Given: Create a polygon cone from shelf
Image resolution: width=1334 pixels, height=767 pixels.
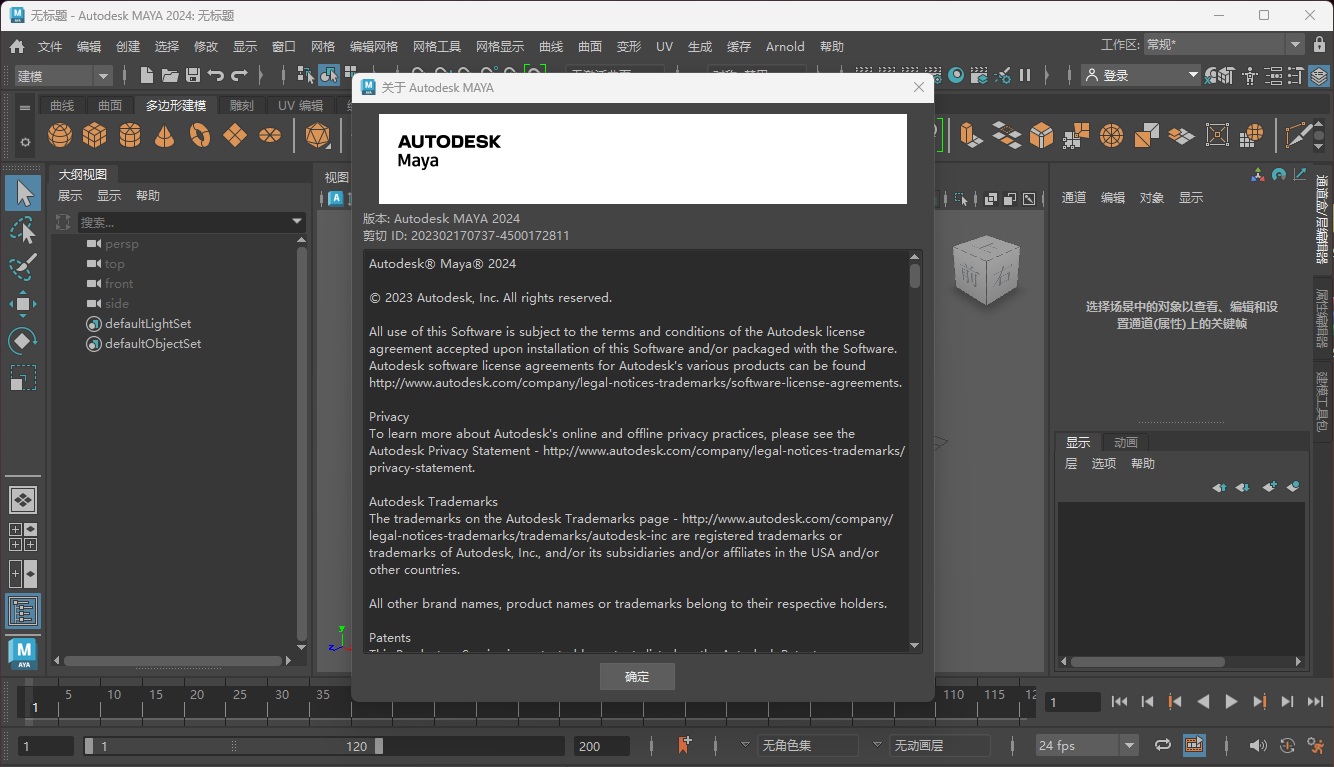Looking at the screenshot, I should 165,134.
